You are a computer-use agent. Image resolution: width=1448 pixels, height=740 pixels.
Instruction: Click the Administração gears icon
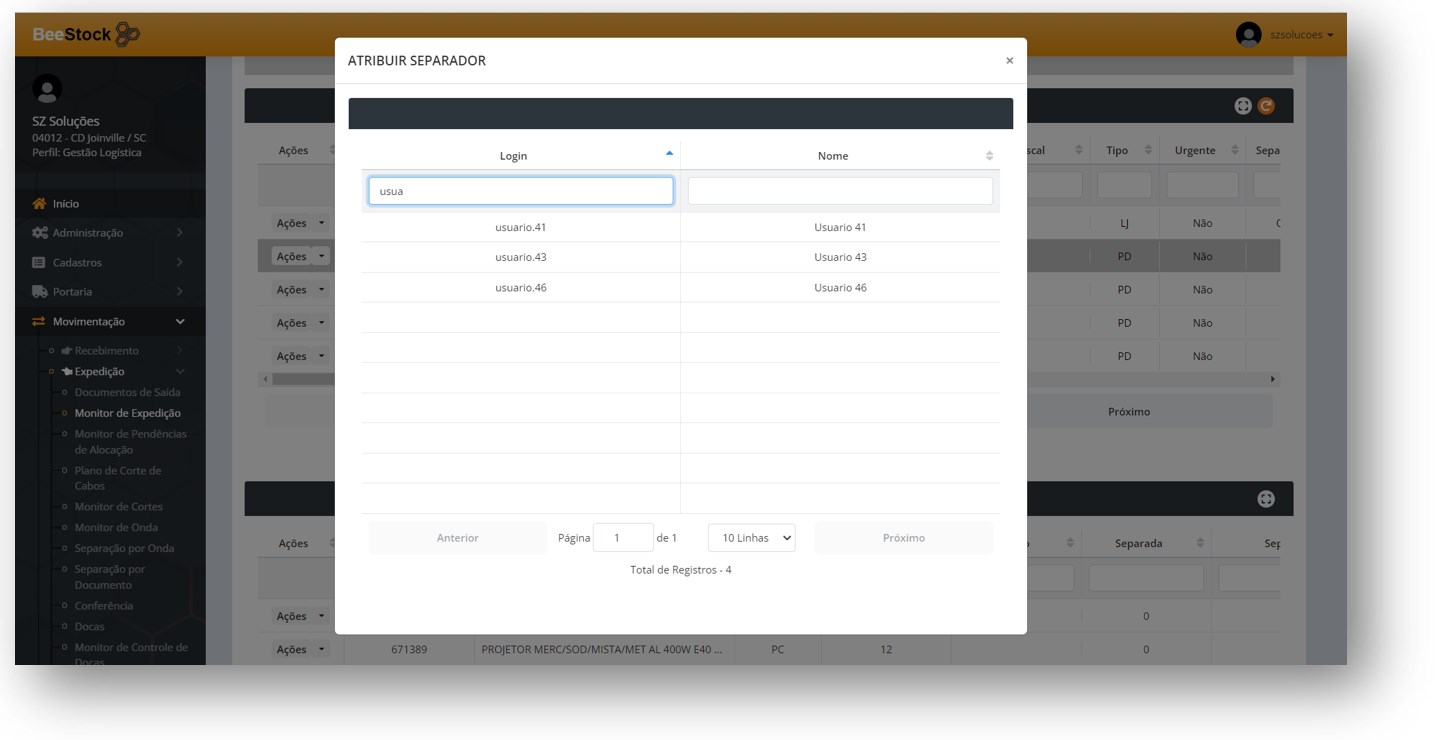(x=40, y=233)
